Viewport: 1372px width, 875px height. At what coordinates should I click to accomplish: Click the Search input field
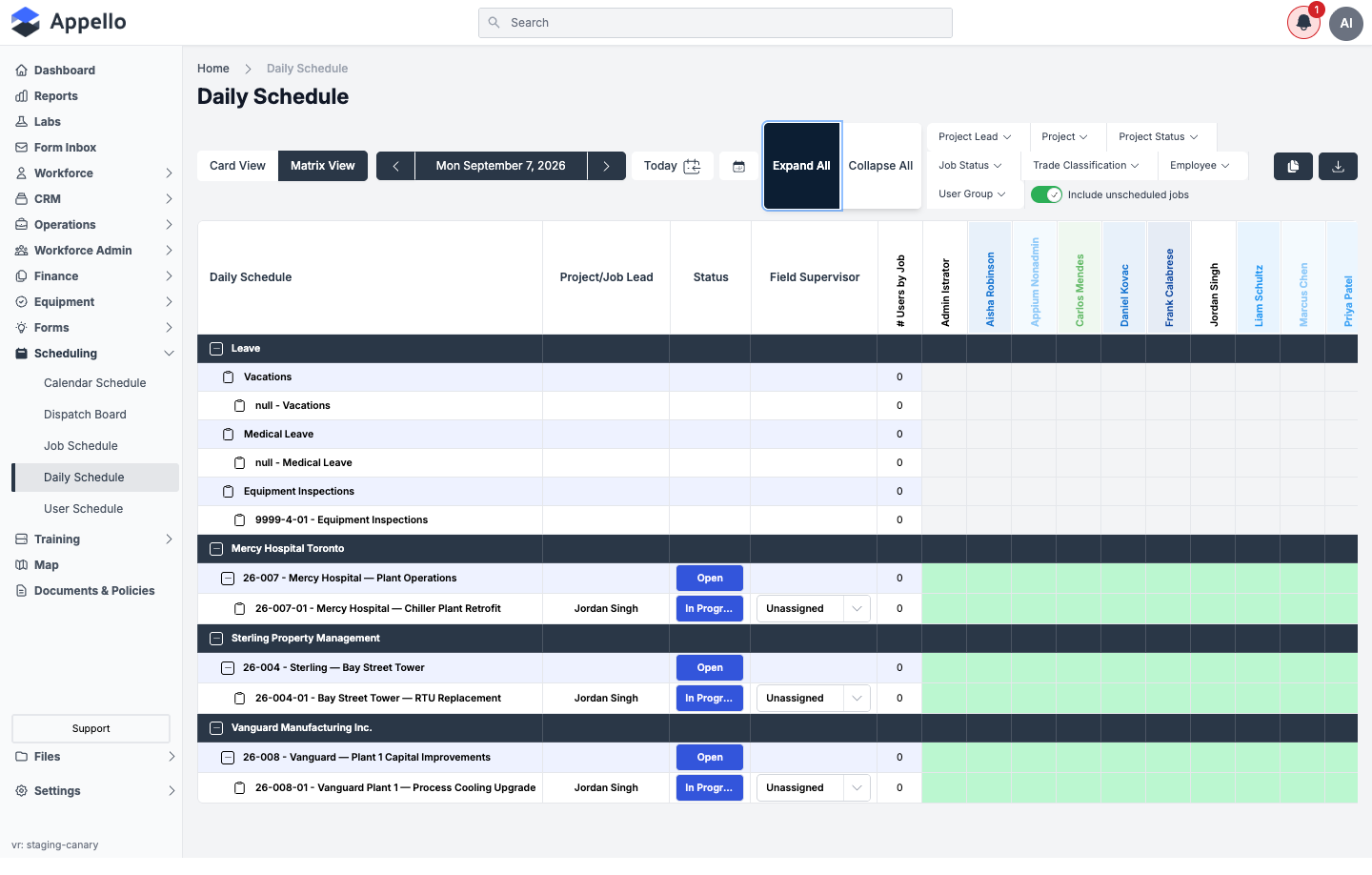click(716, 23)
